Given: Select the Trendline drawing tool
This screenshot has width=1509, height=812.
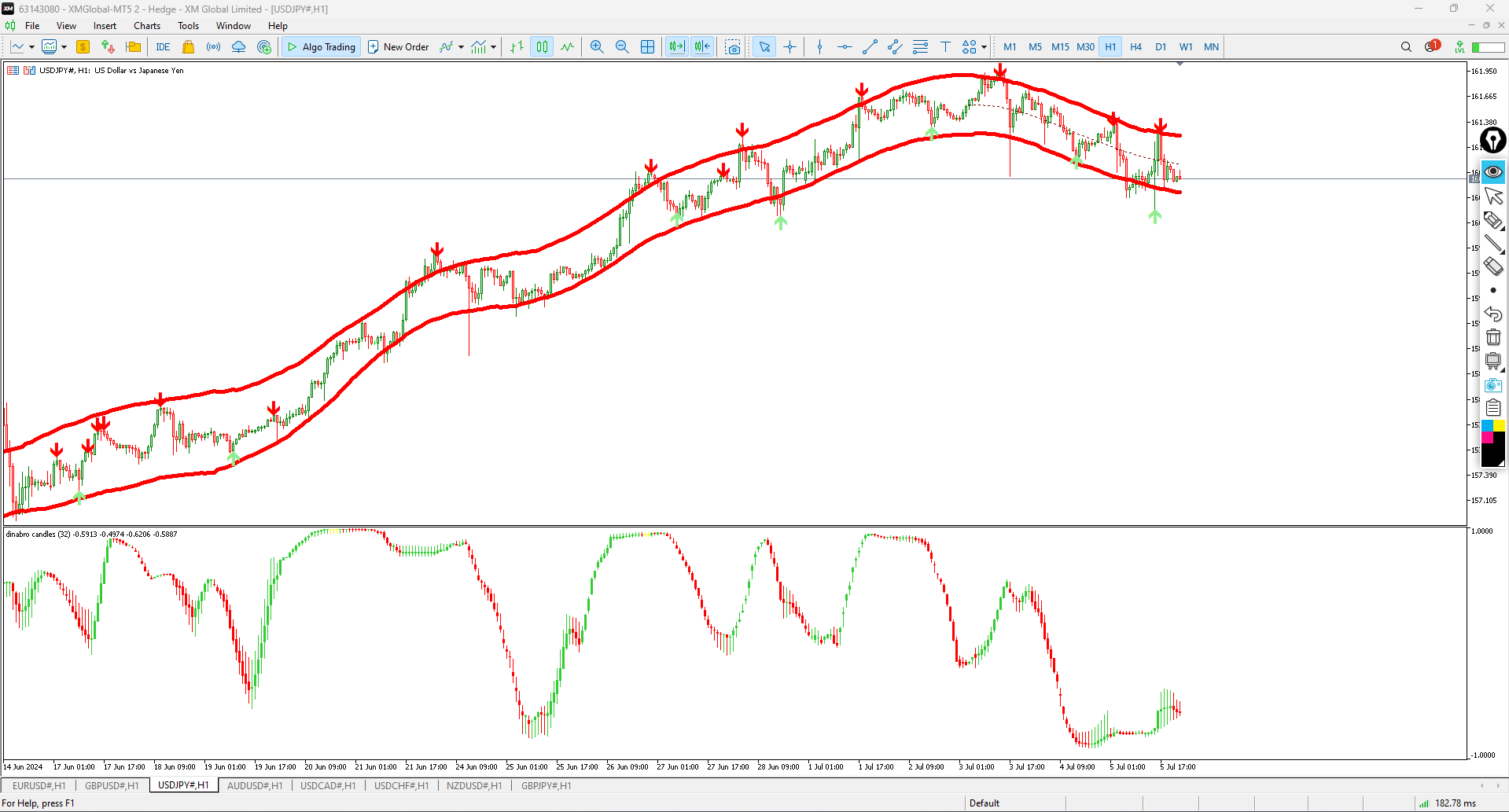Looking at the screenshot, I should (x=869, y=46).
